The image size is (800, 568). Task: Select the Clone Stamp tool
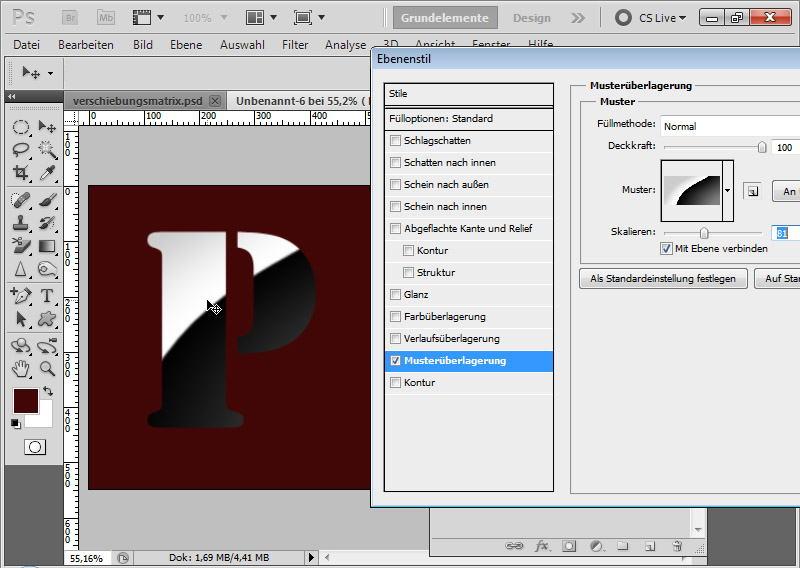click(20, 222)
